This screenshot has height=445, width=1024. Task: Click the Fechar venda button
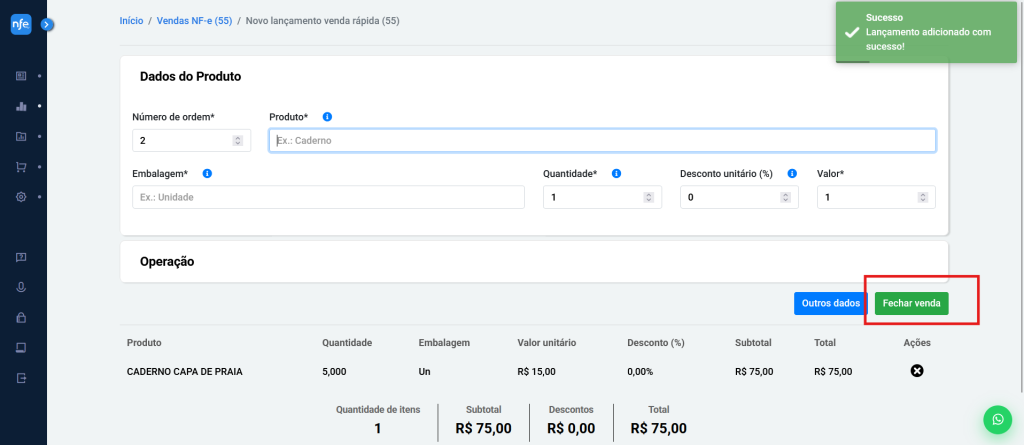[x=911, y=303]
